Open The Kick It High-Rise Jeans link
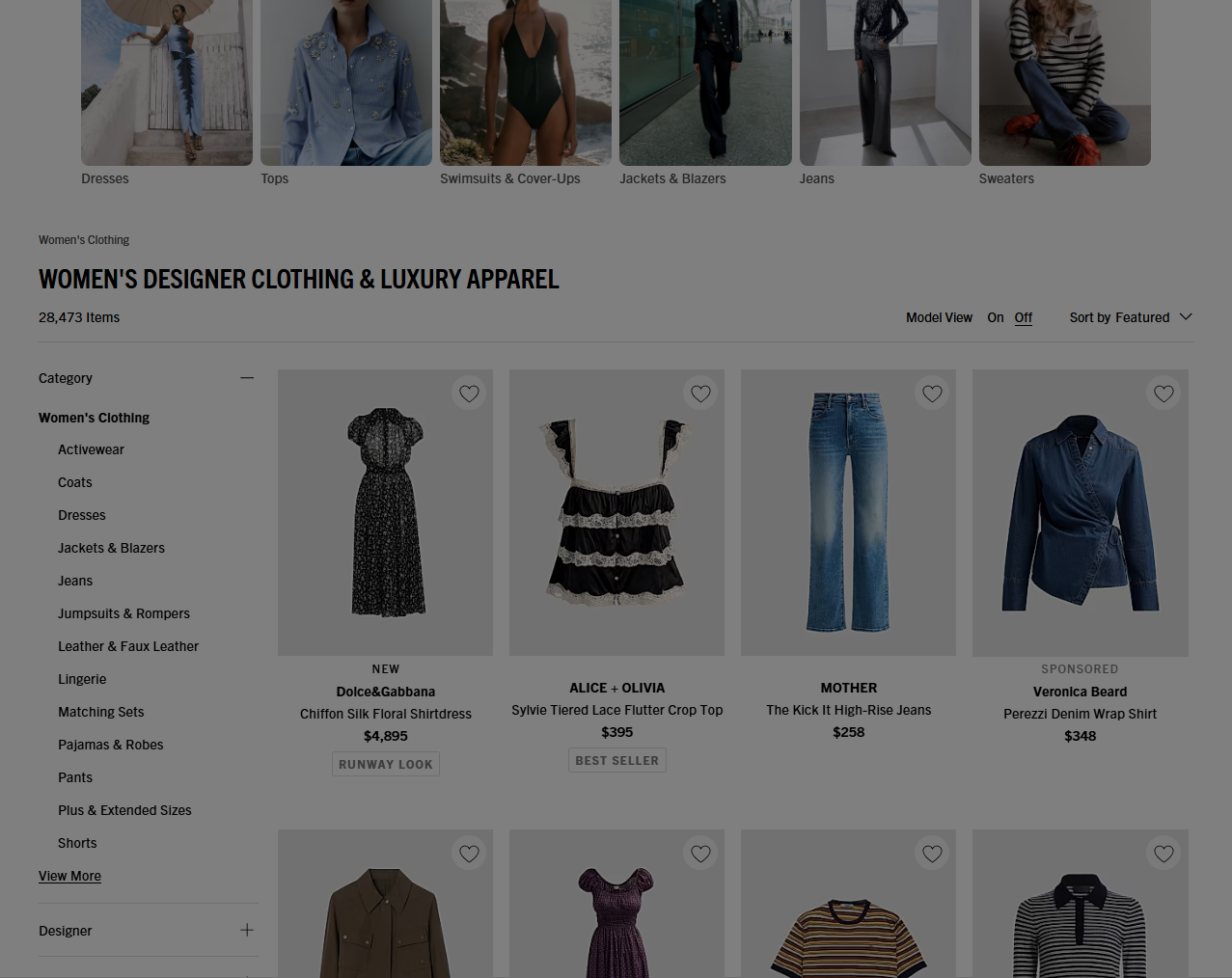 tap(849, 710)
